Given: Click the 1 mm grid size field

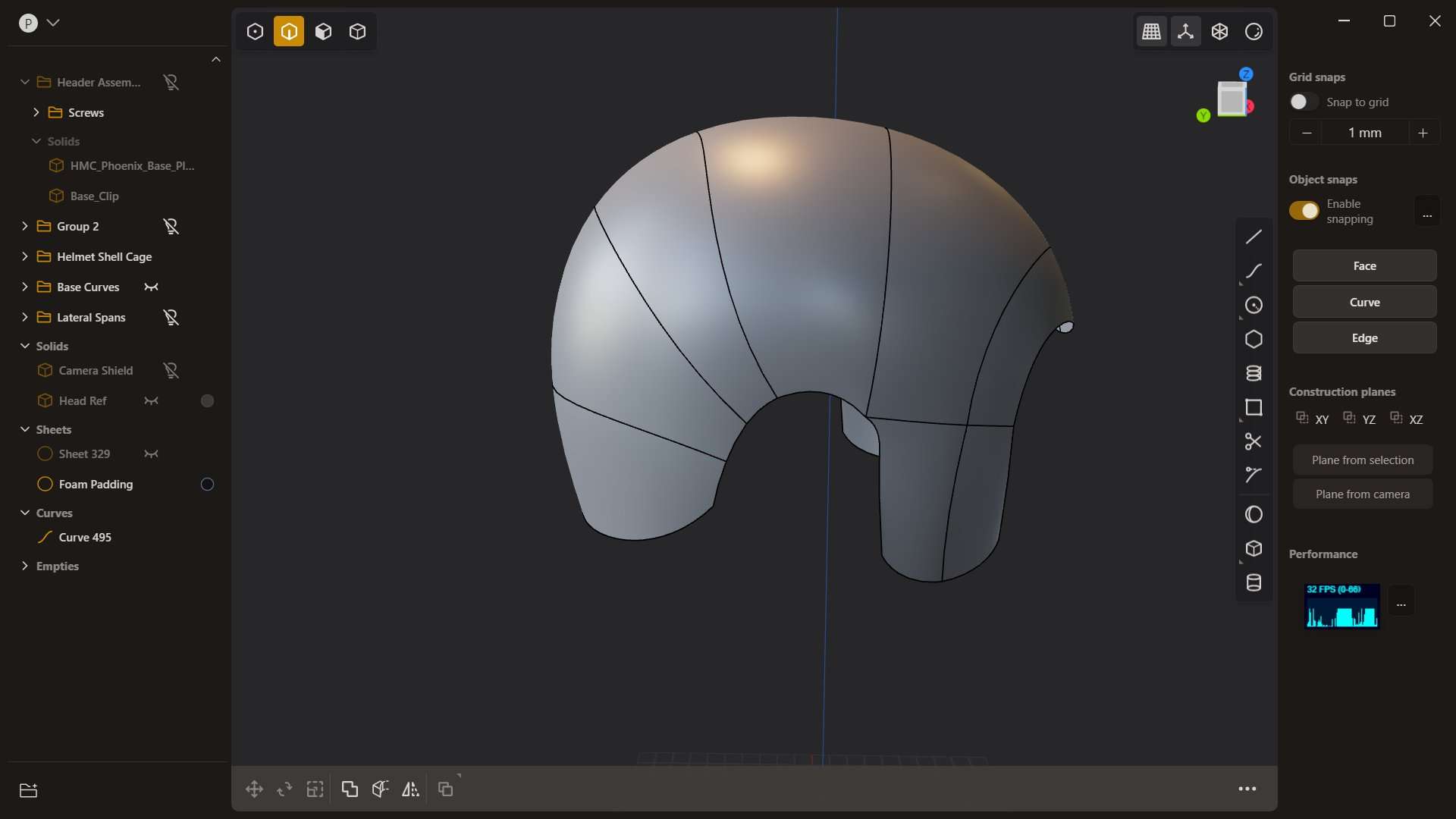Looking at the screenshot, I should point(1365,133).
